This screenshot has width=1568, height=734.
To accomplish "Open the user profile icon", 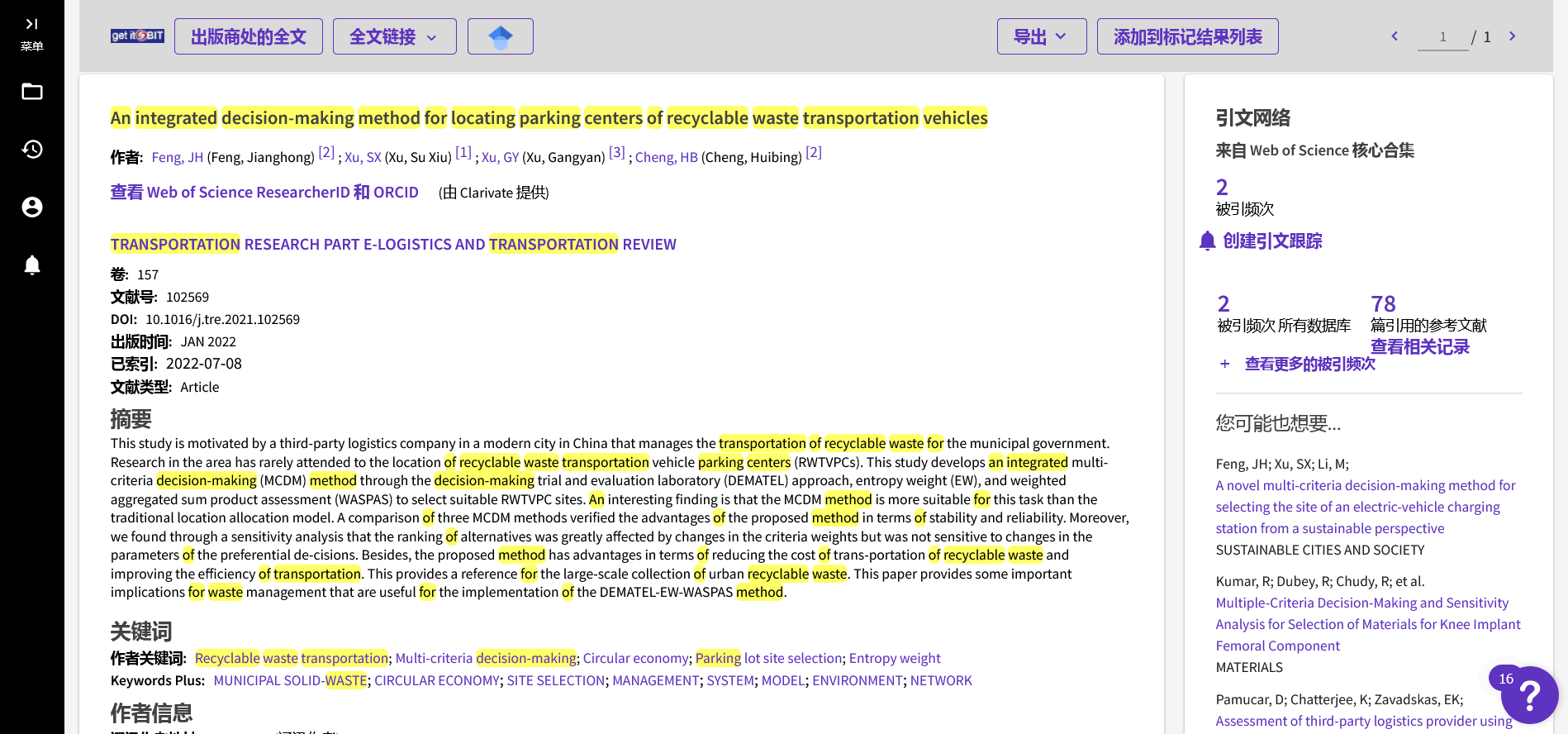I will 32,207.
